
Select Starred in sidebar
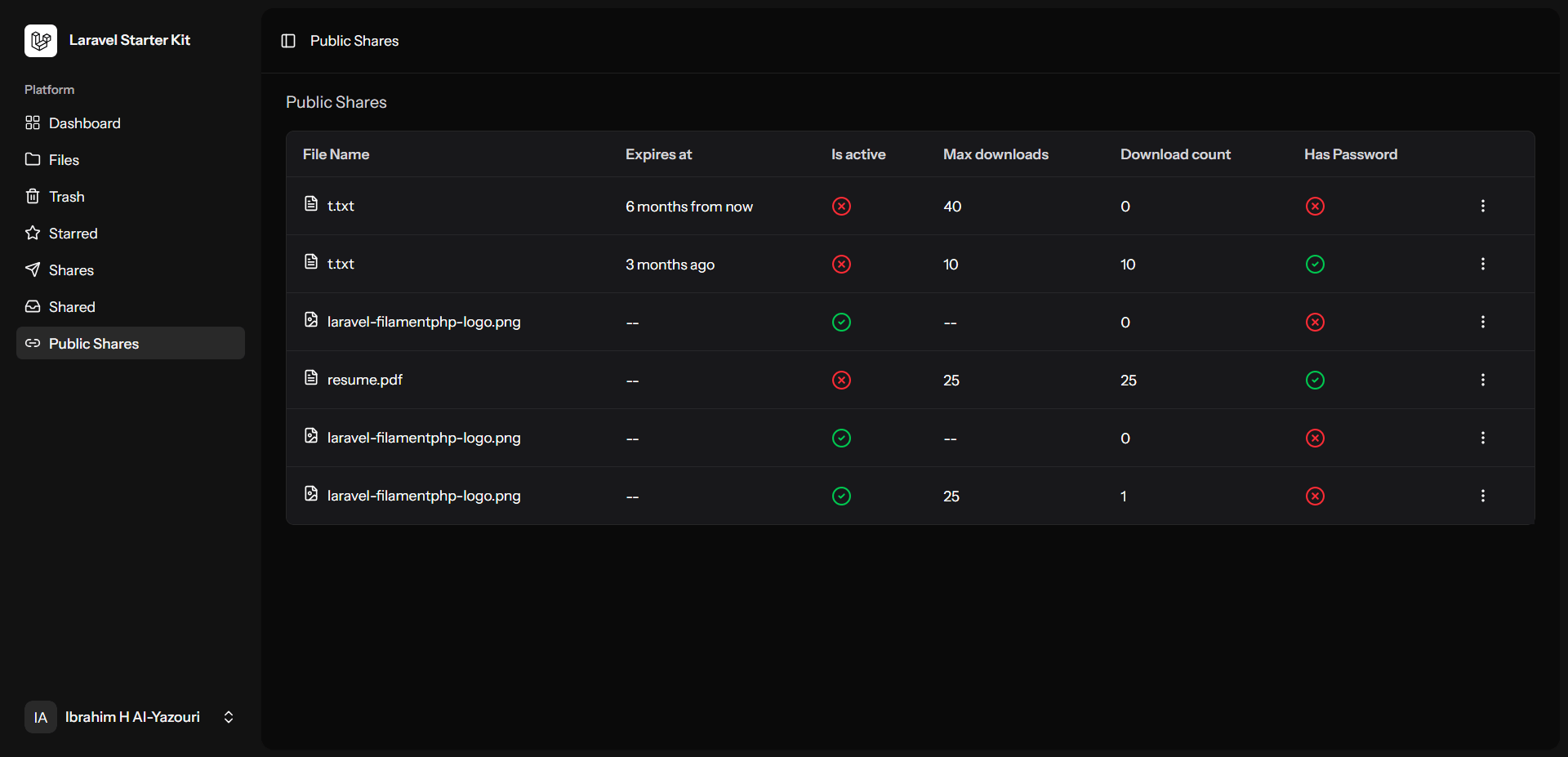tap(131, 233)
